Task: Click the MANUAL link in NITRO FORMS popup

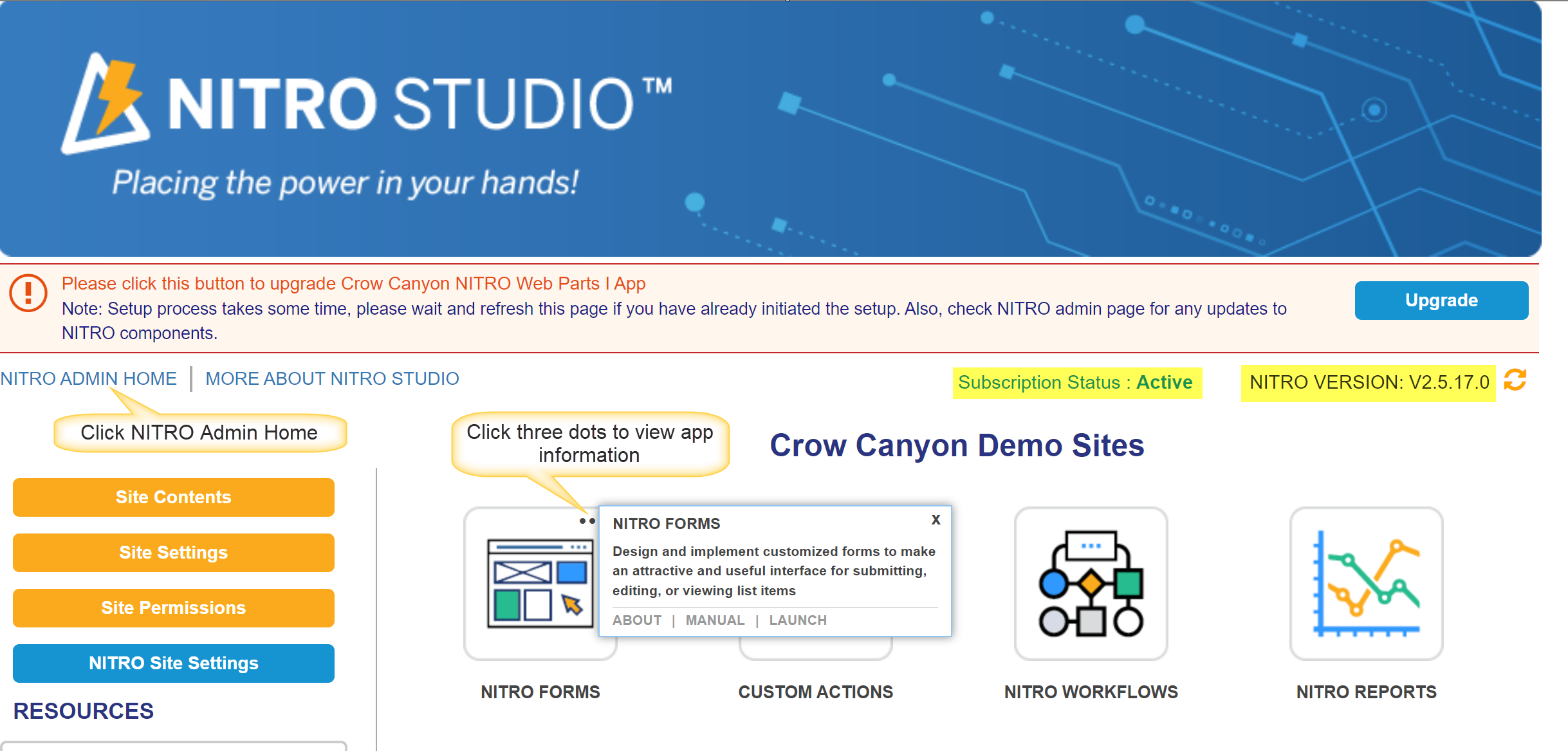Action: pos(715,620)
